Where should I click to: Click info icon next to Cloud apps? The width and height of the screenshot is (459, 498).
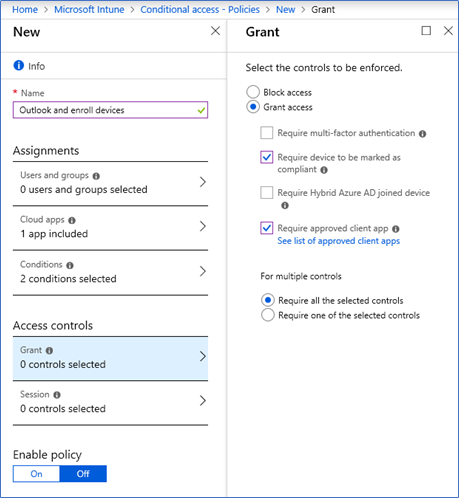(x=72, y=220)
